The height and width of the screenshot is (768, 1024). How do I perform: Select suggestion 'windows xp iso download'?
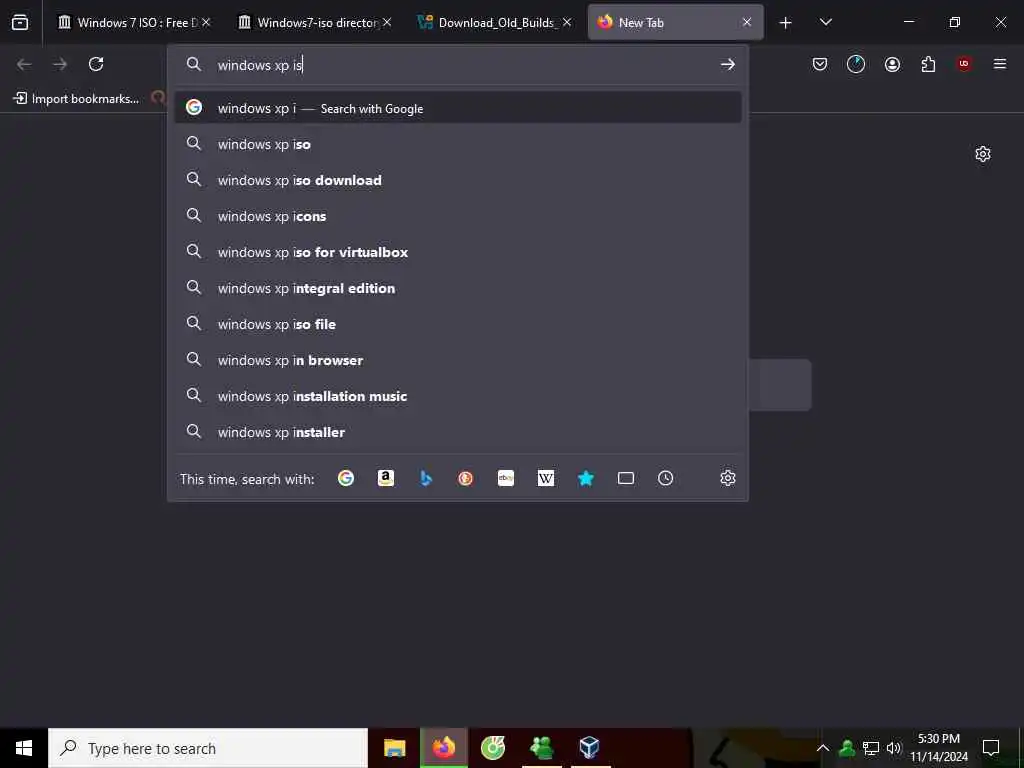point(458,180)
